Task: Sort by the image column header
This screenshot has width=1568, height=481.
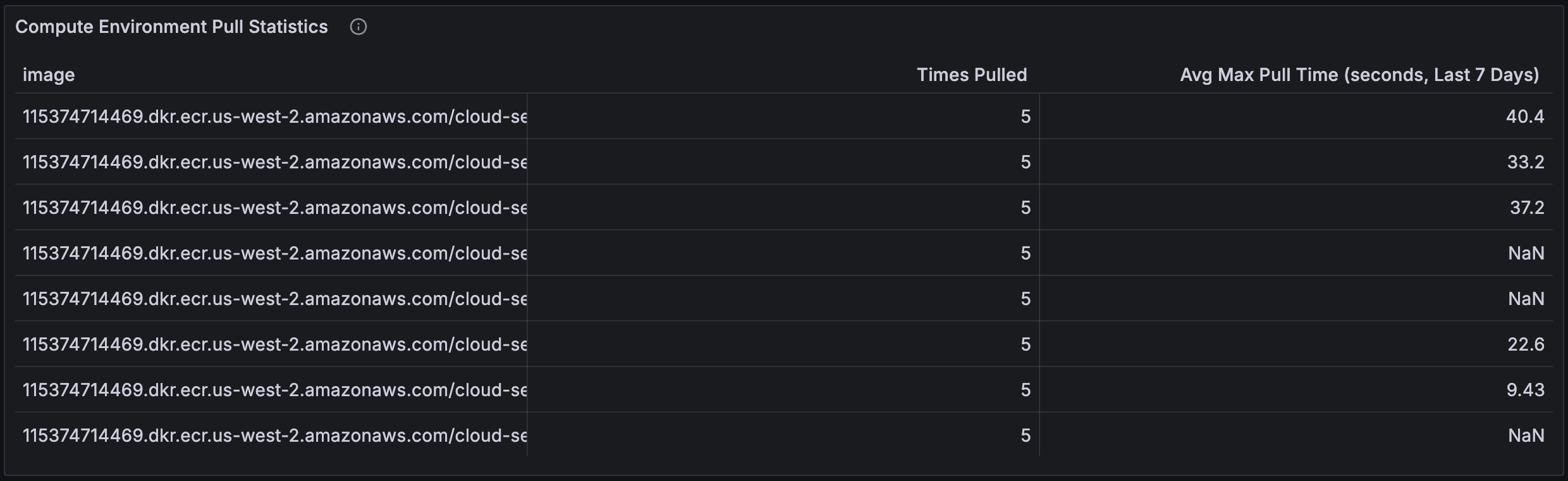Action: click(x=49, y=75)
